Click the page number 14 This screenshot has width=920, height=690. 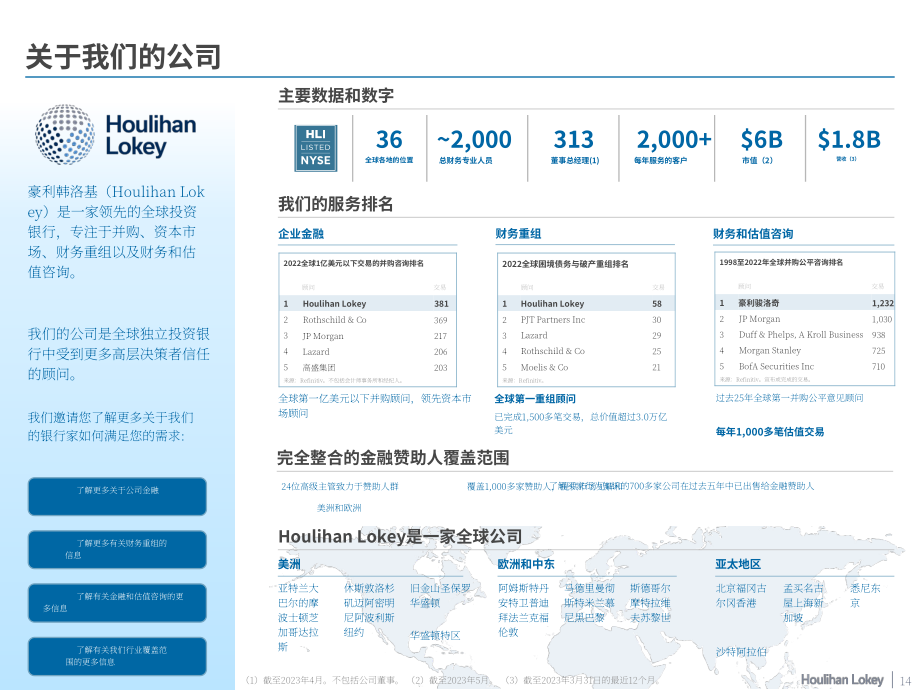(905, 681)
